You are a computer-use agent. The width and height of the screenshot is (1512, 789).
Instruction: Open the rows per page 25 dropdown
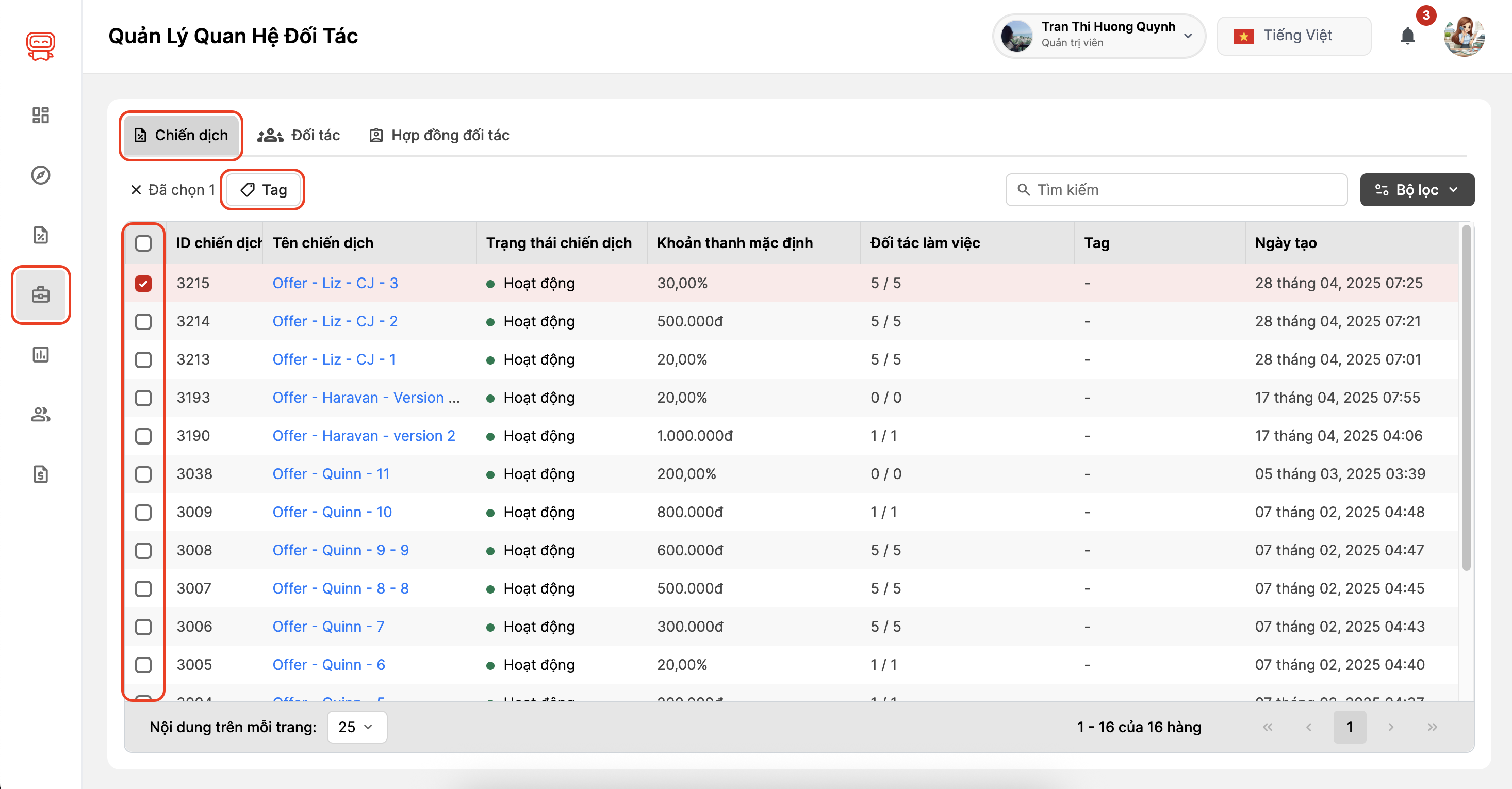pyautogui.click(x=356, y=727)
